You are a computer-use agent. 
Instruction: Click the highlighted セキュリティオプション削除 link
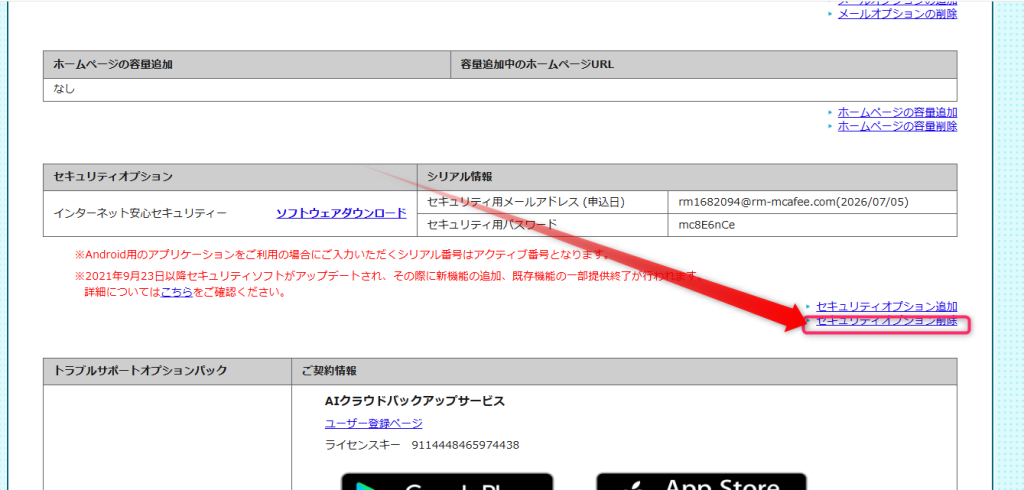(887, 321)
